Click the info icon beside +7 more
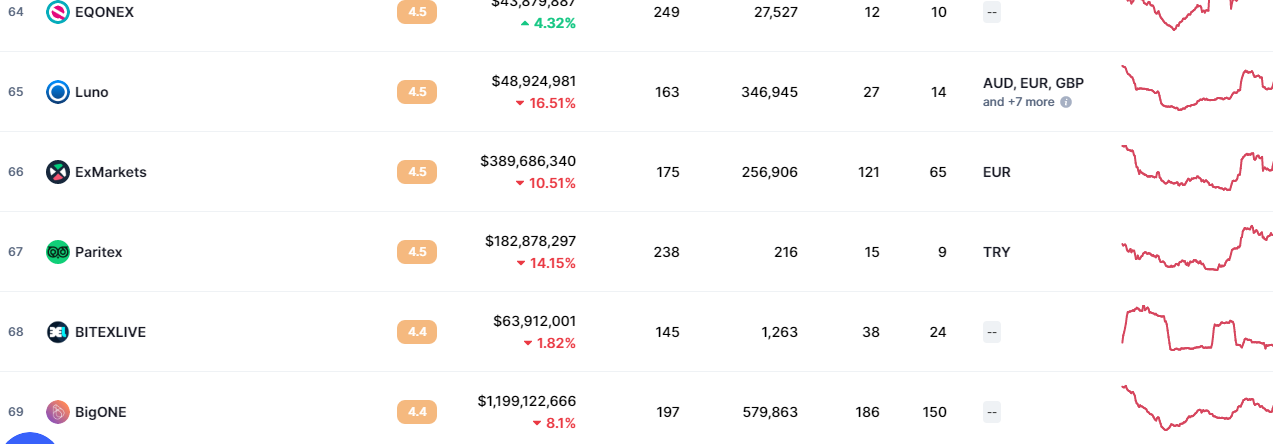 point(1066,102)
